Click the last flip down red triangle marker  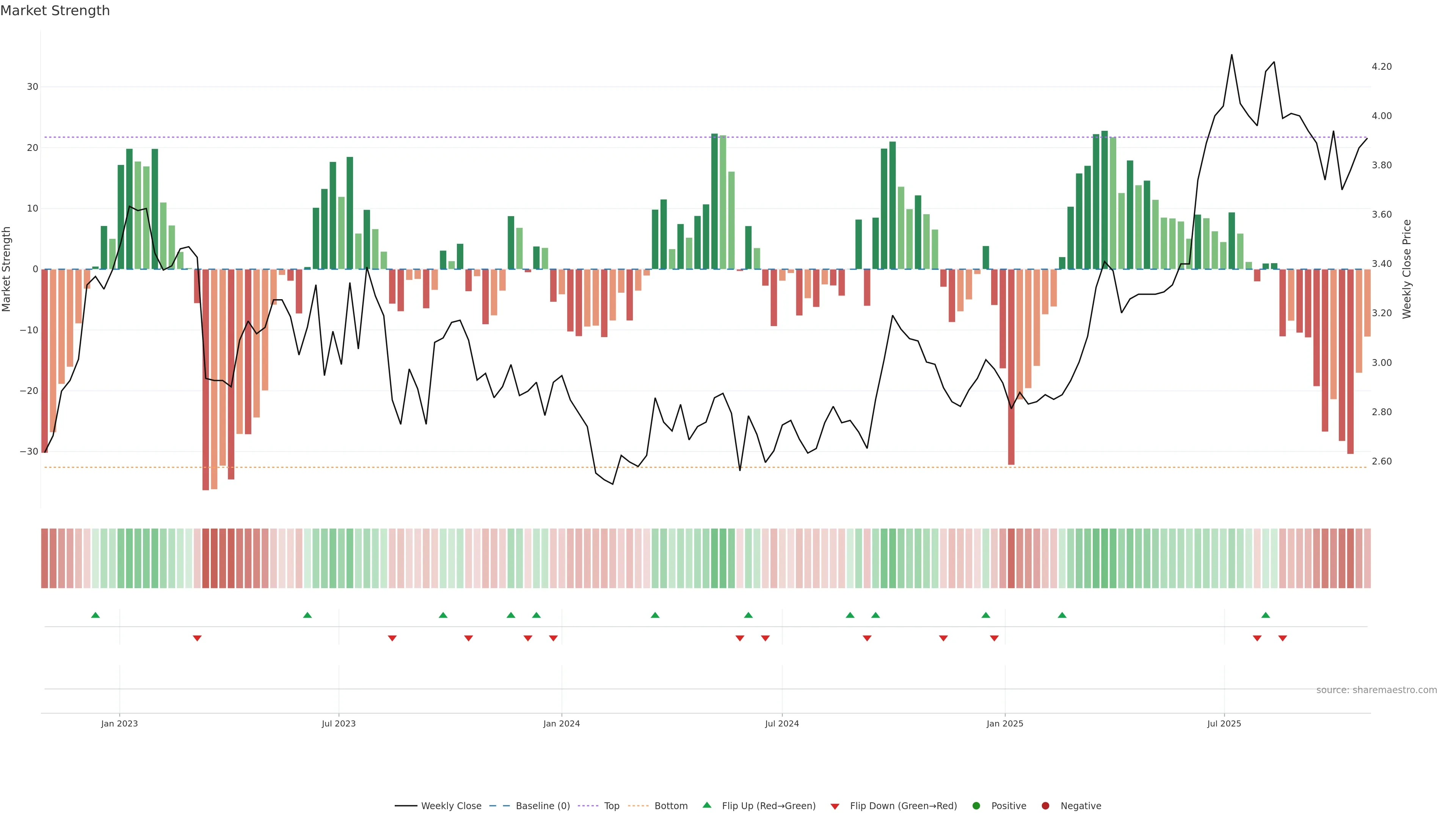pos(1282,638)
